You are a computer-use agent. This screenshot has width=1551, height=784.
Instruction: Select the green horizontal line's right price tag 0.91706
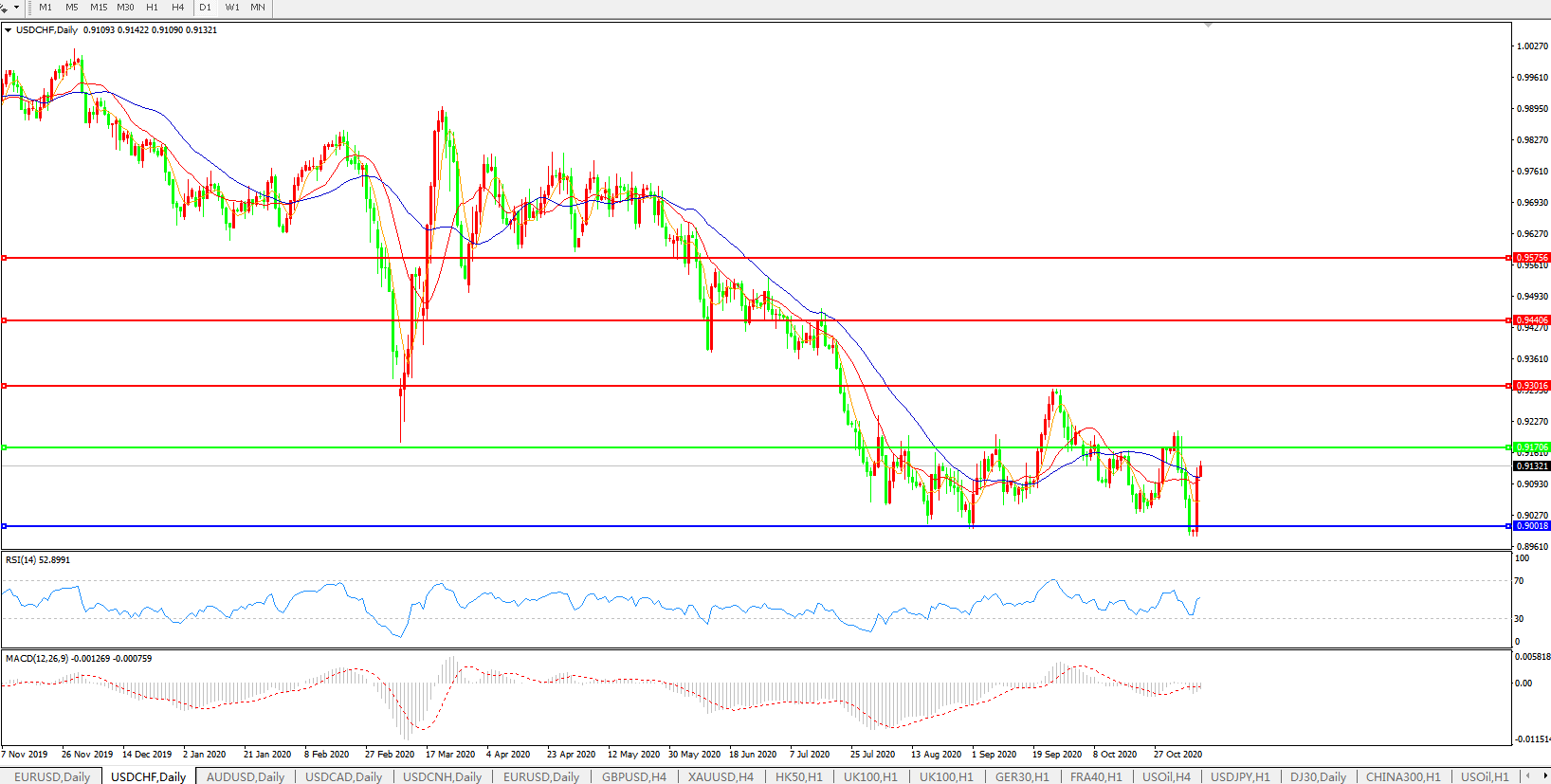(1531, 447)
